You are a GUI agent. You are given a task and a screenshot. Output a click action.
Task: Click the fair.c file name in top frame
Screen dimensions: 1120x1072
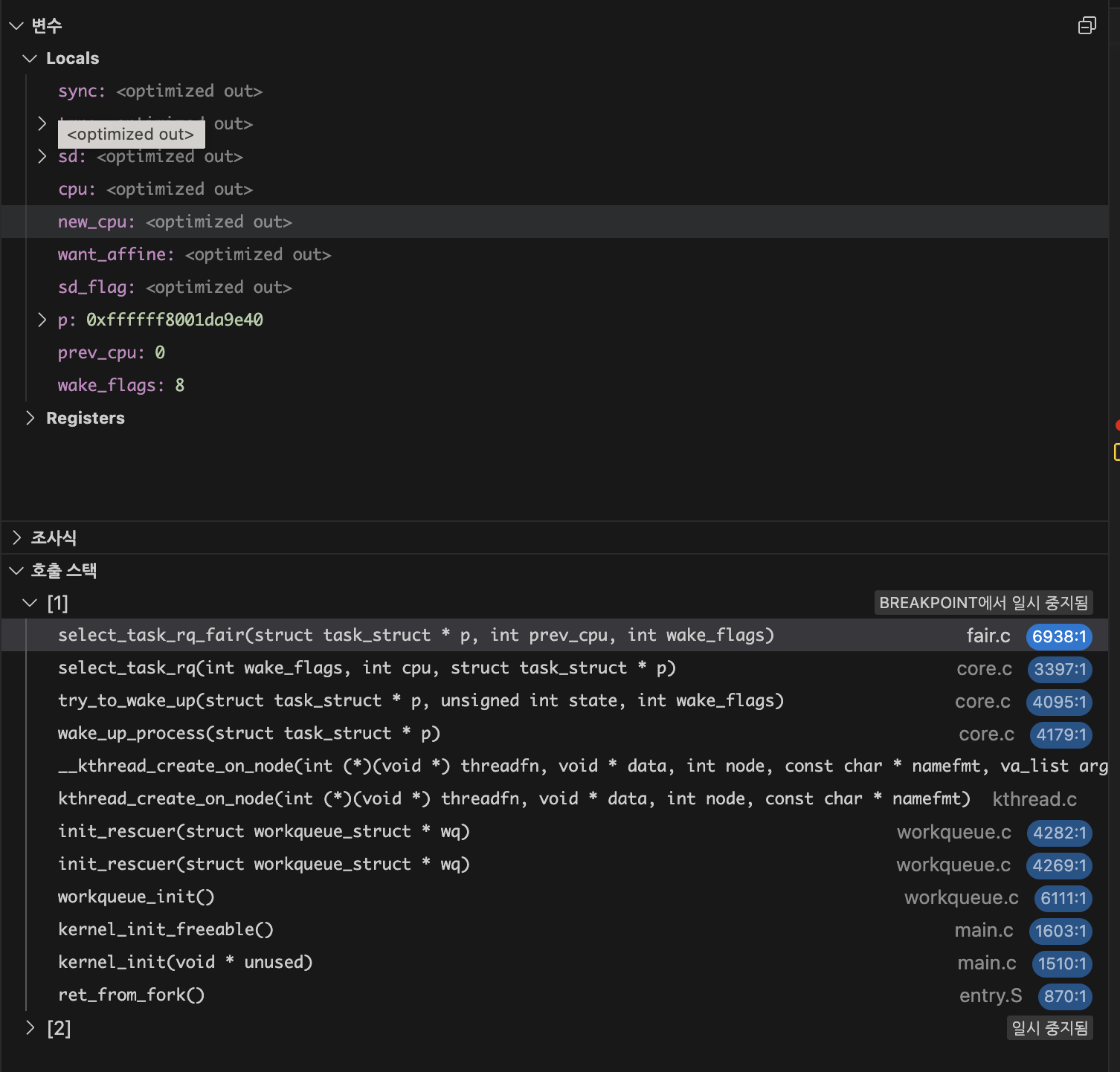988,636
